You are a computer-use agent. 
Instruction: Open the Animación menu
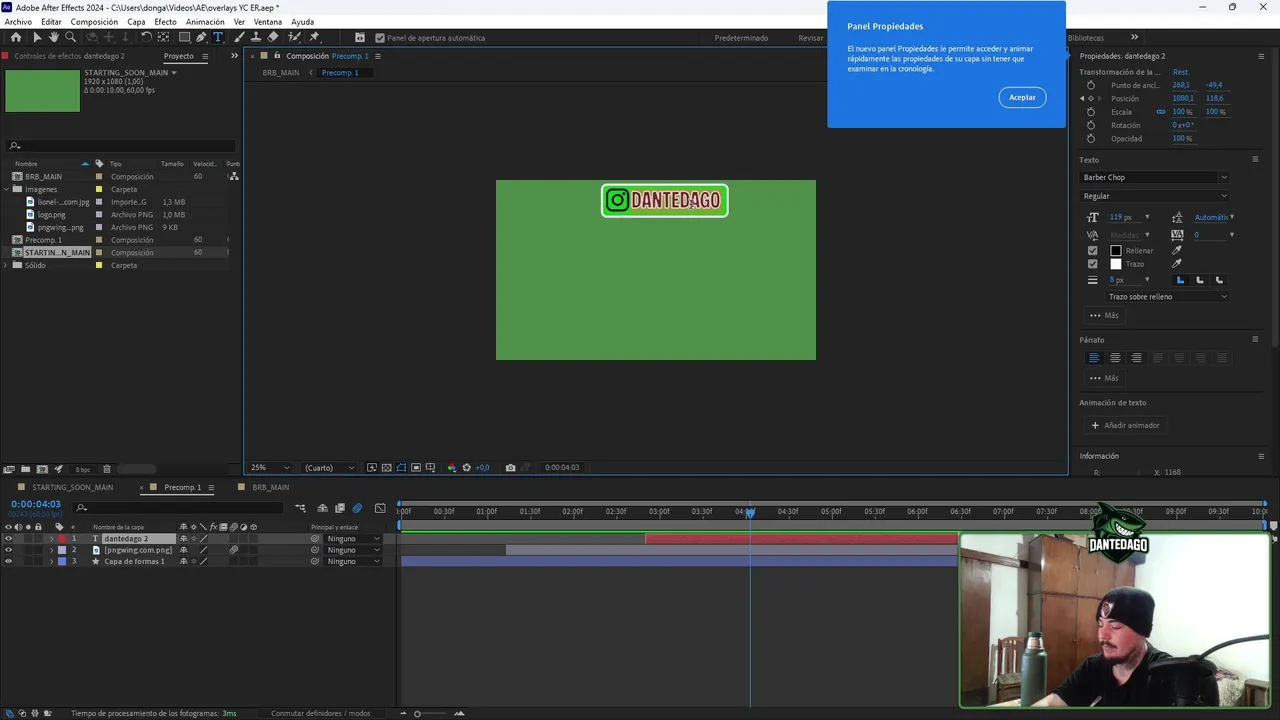(205, 21)
